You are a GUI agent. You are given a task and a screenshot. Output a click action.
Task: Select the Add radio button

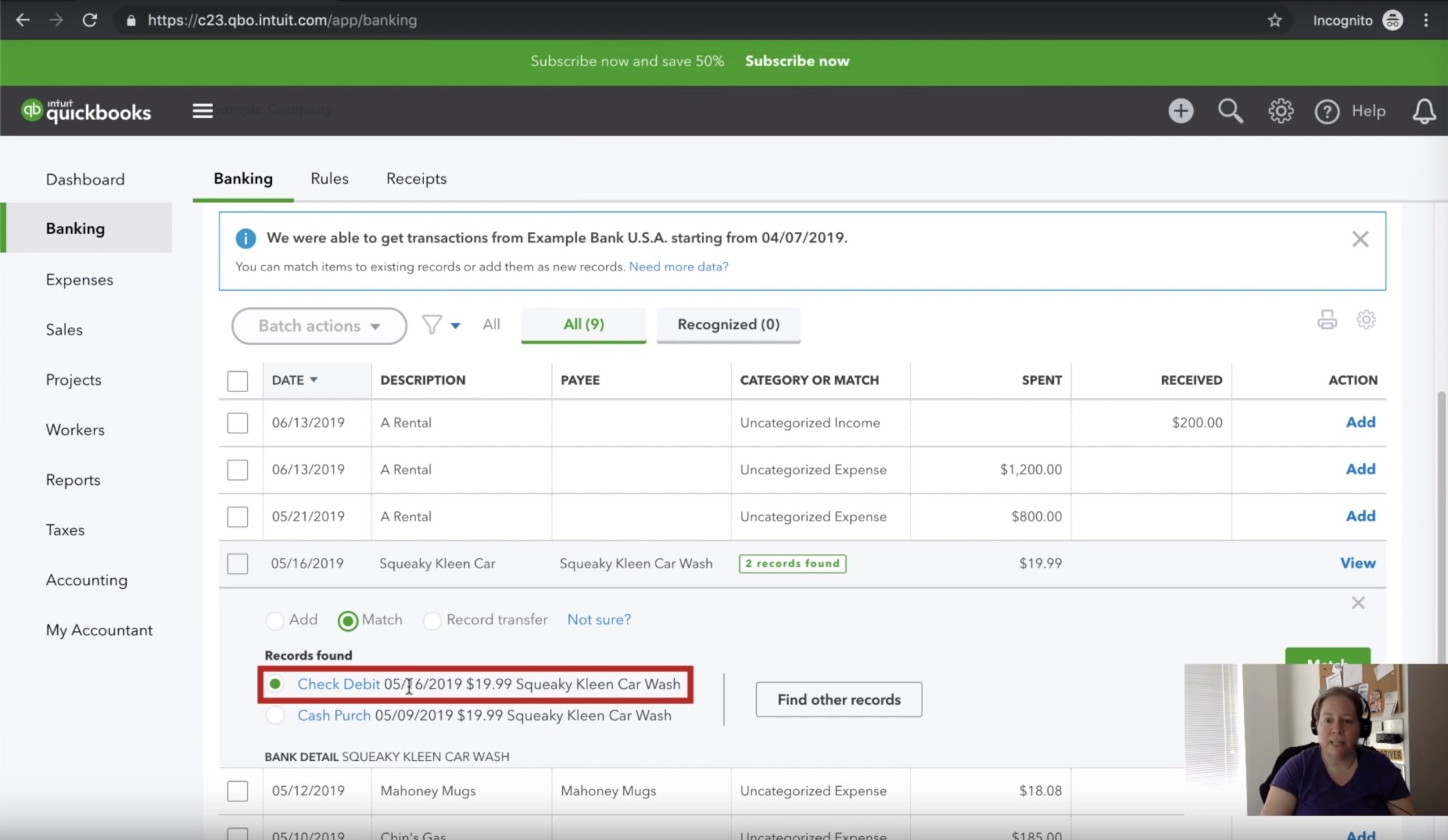[275, 621]
